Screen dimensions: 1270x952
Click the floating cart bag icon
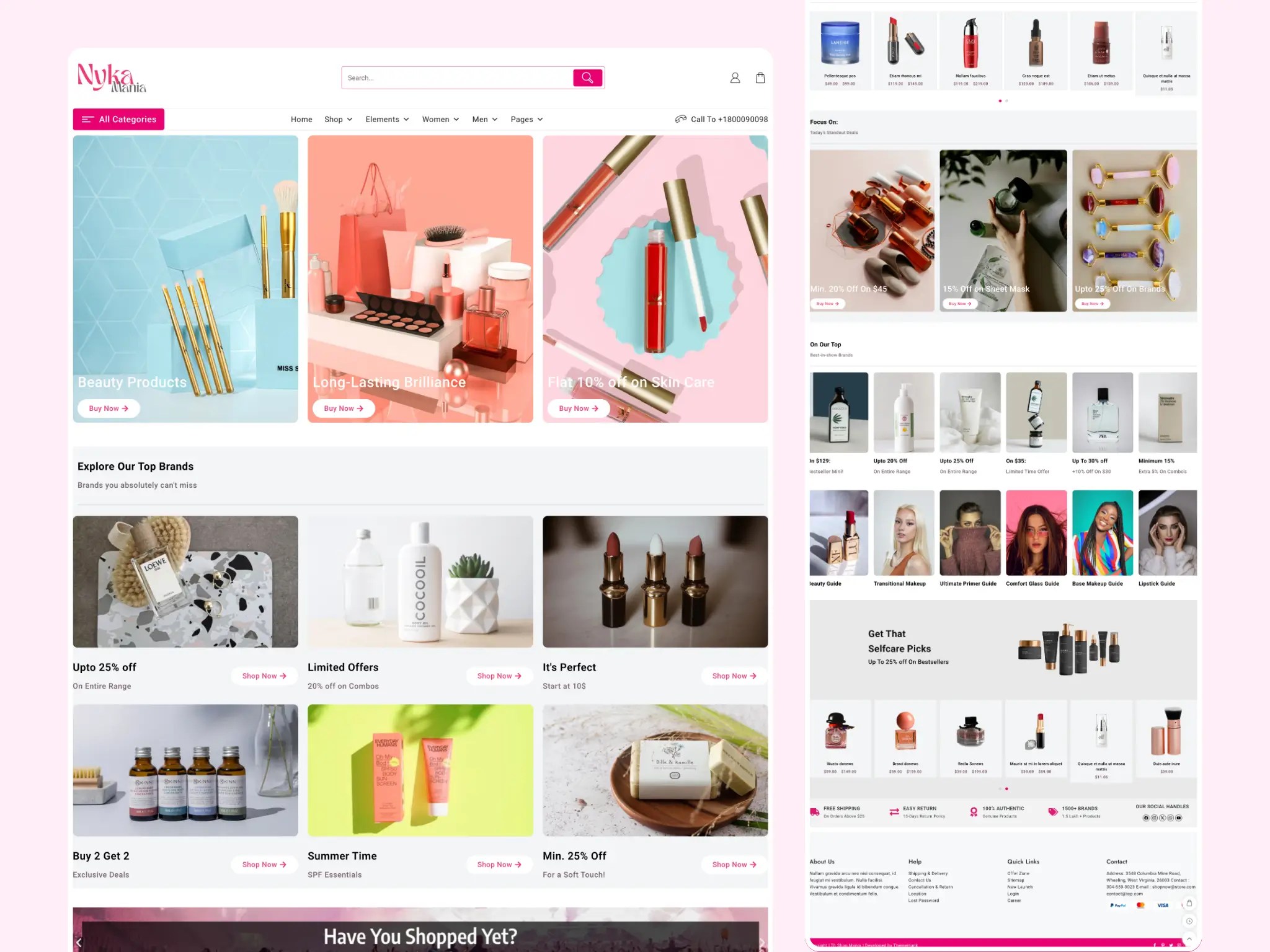pos(1189,903)
